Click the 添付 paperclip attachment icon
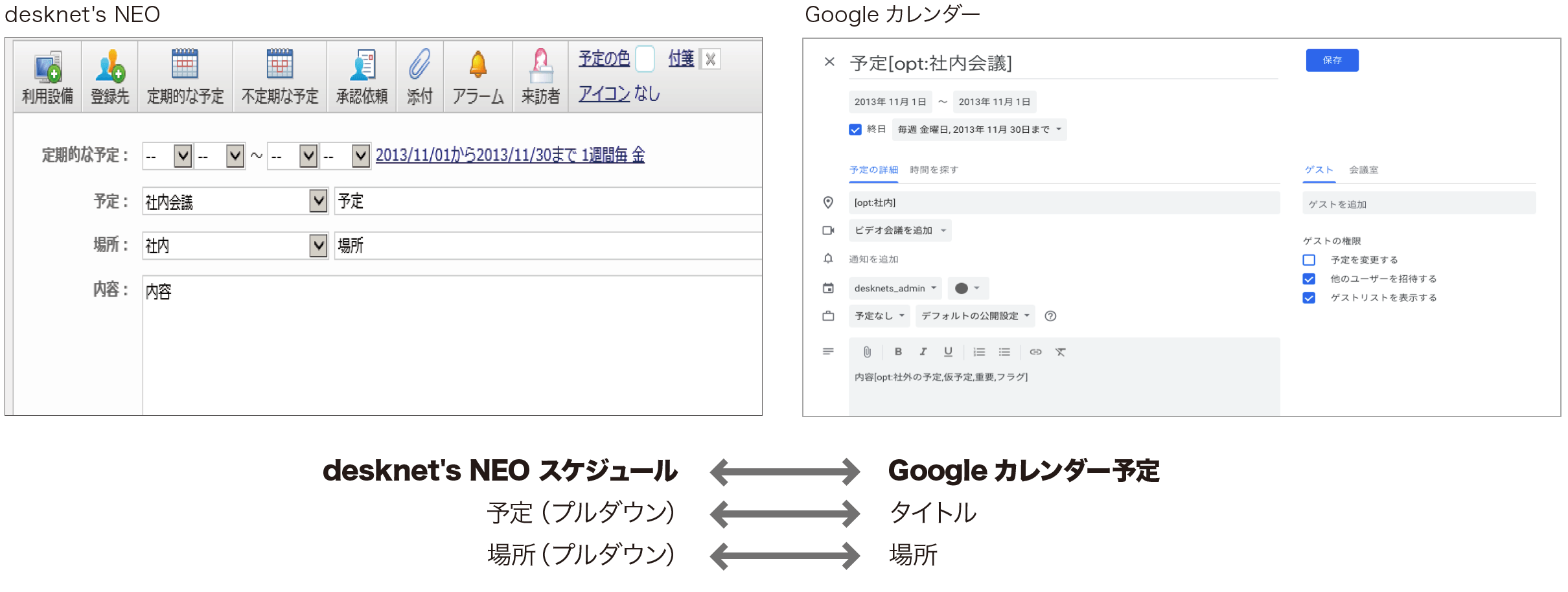This screenshot has height=592, width=1568. 419,65
